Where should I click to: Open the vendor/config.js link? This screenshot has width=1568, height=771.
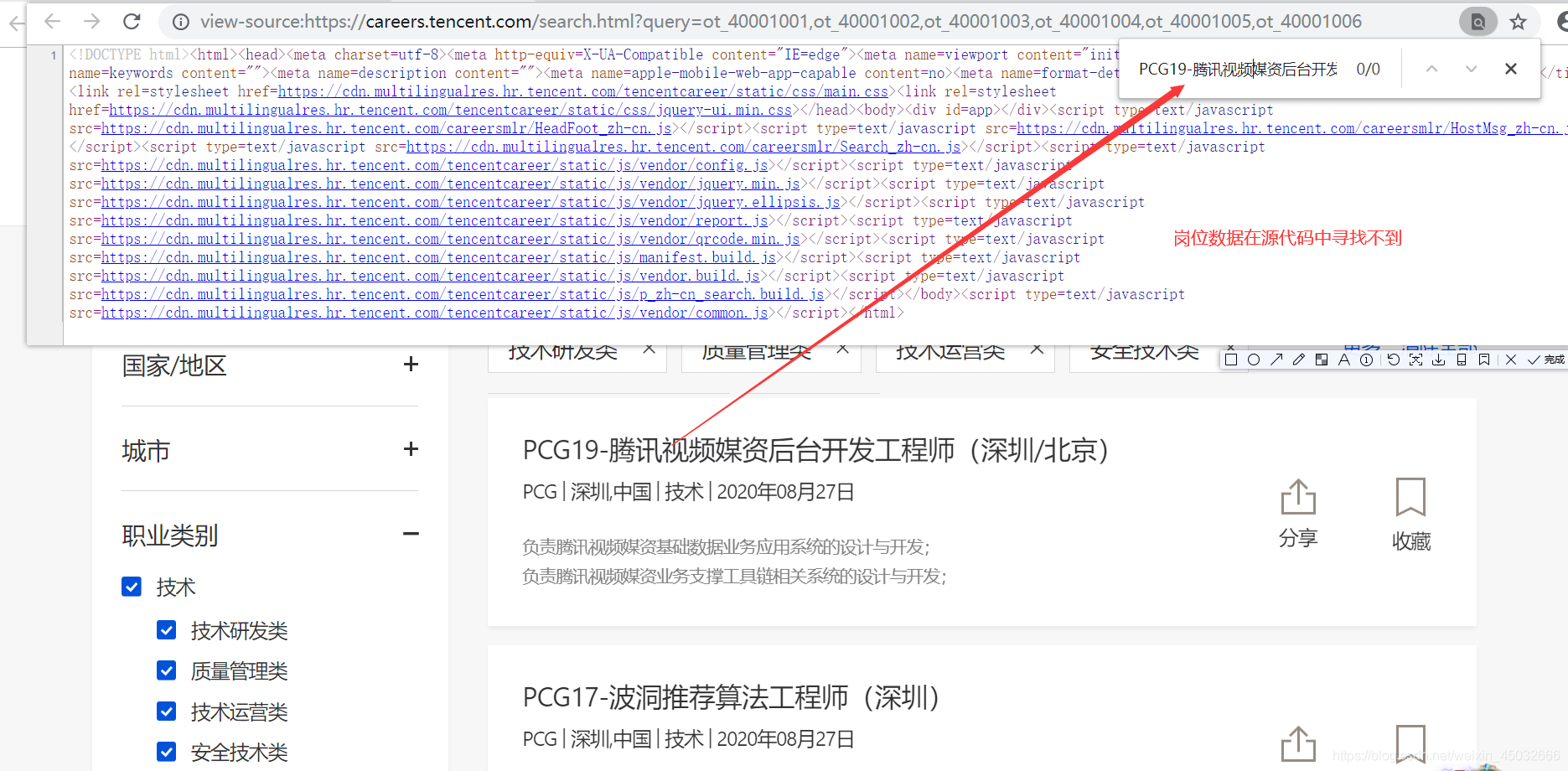435,165
